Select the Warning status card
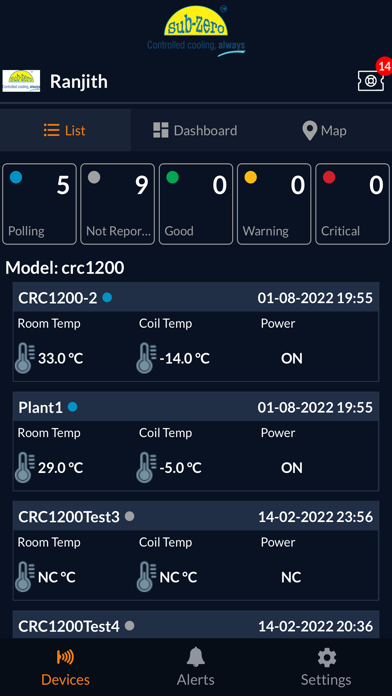This screenshot has width=392, height=696. click(x=274, y=204)
